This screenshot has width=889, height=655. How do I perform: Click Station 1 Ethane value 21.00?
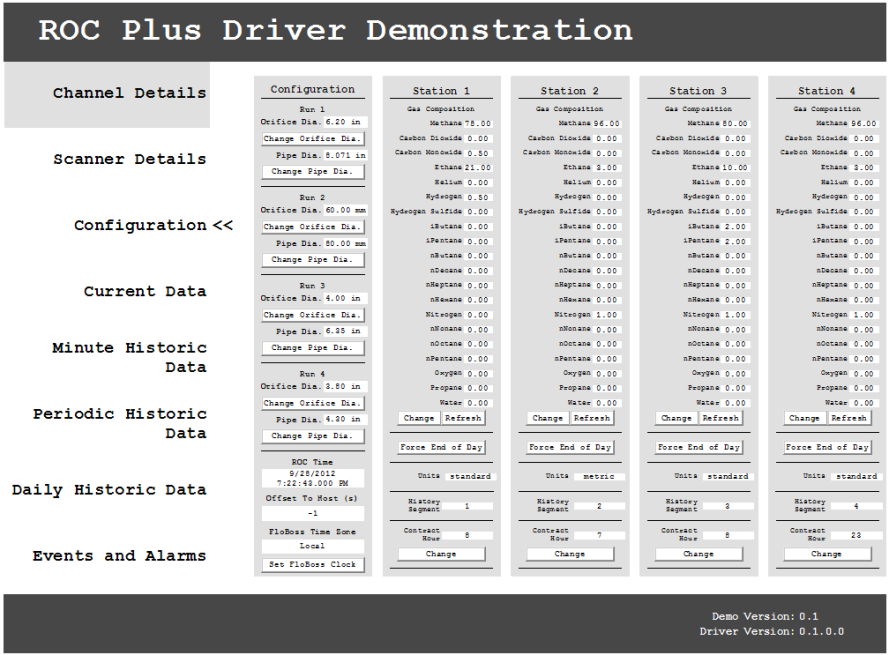[x=478, y=168]
